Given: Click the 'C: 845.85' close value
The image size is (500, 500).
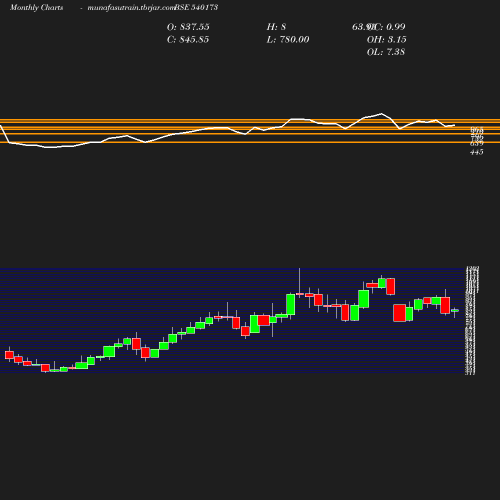Looking at the screenshot, I should pyautogui.click(x=188, y=40).
